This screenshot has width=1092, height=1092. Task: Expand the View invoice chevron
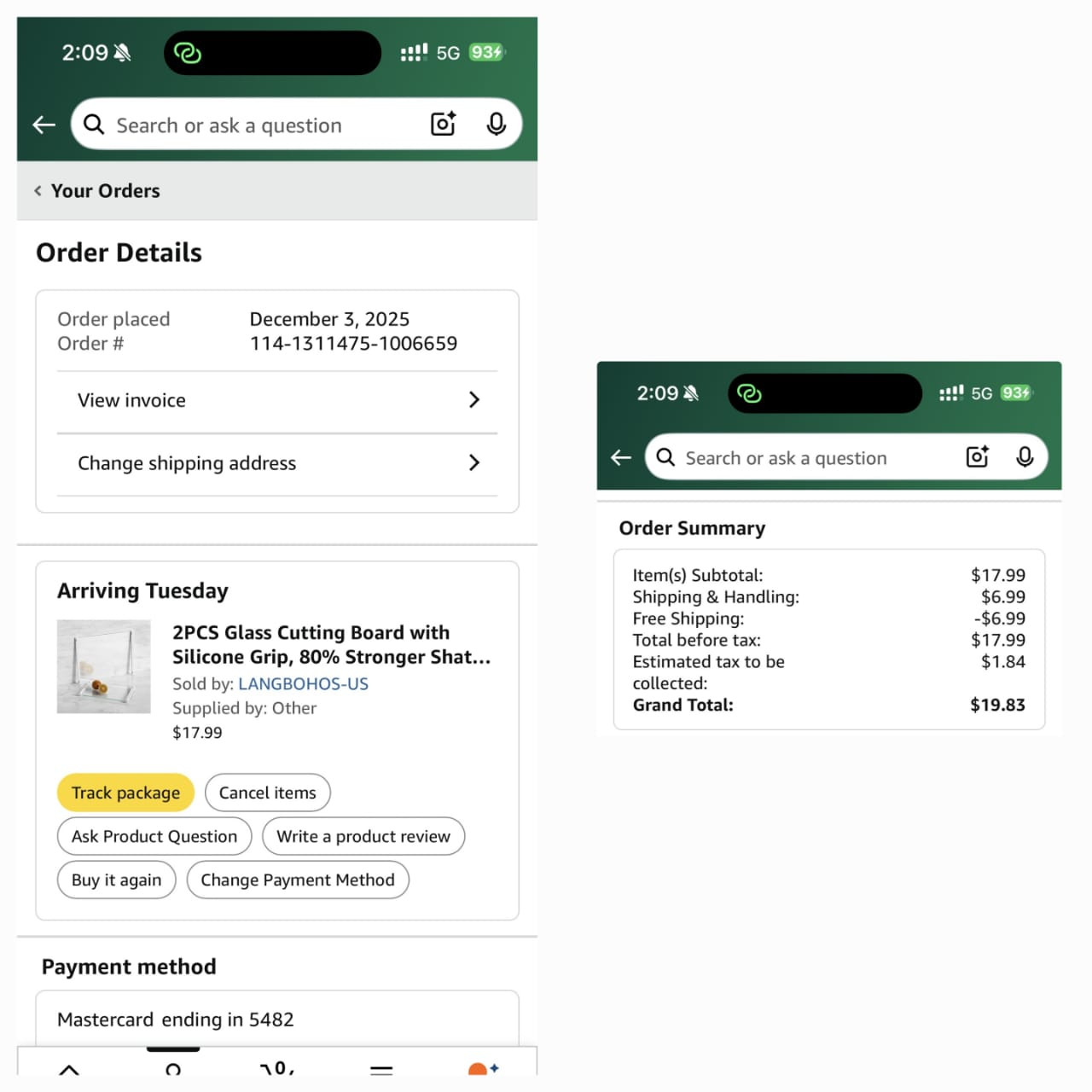click(474, 400)
